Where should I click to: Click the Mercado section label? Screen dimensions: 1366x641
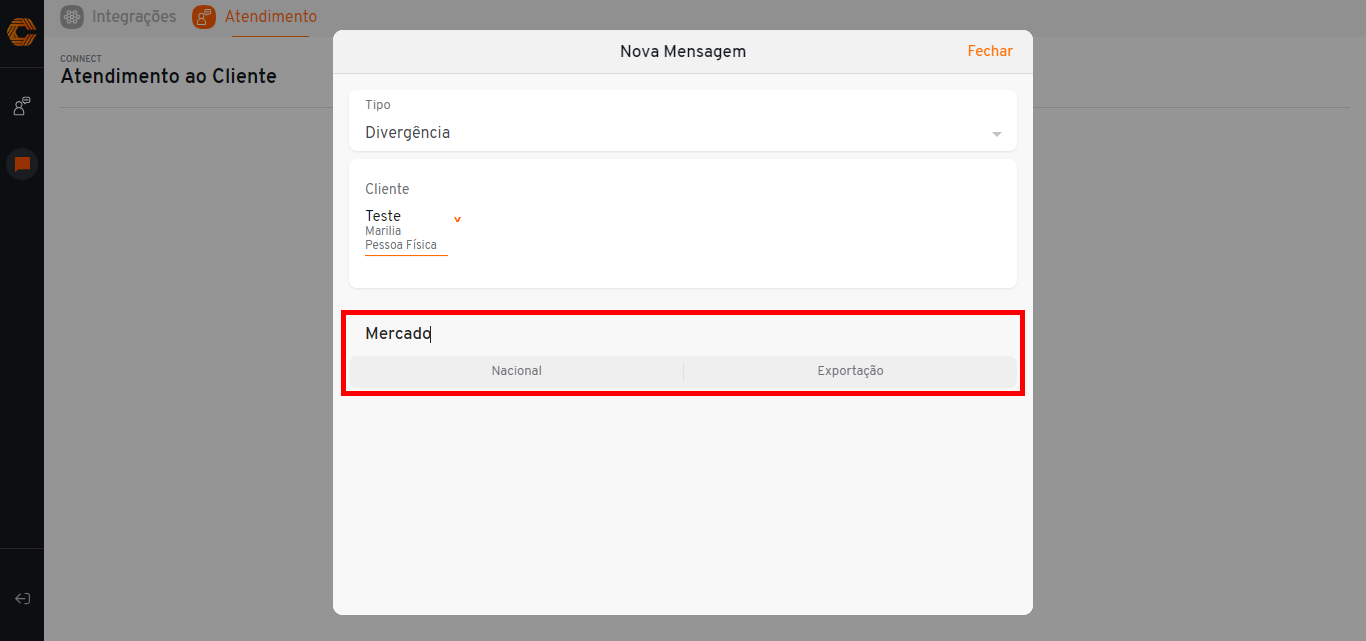click(x=398, y=333)
